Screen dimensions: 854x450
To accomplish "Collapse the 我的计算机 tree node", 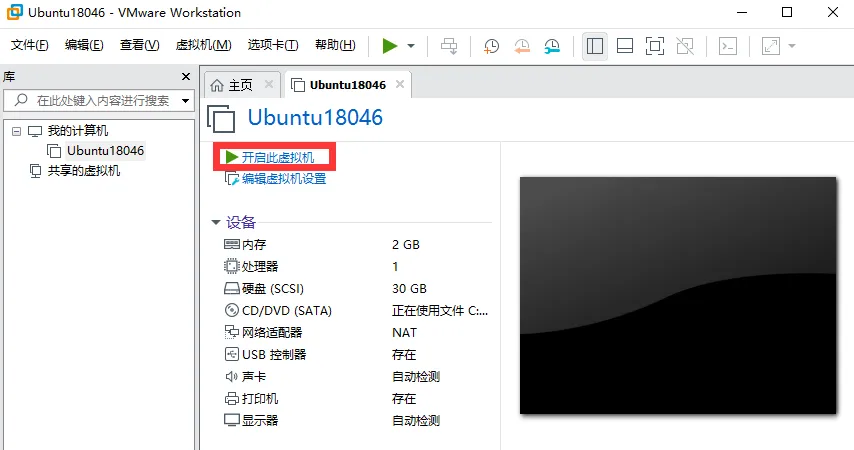I will click(16, 131).
